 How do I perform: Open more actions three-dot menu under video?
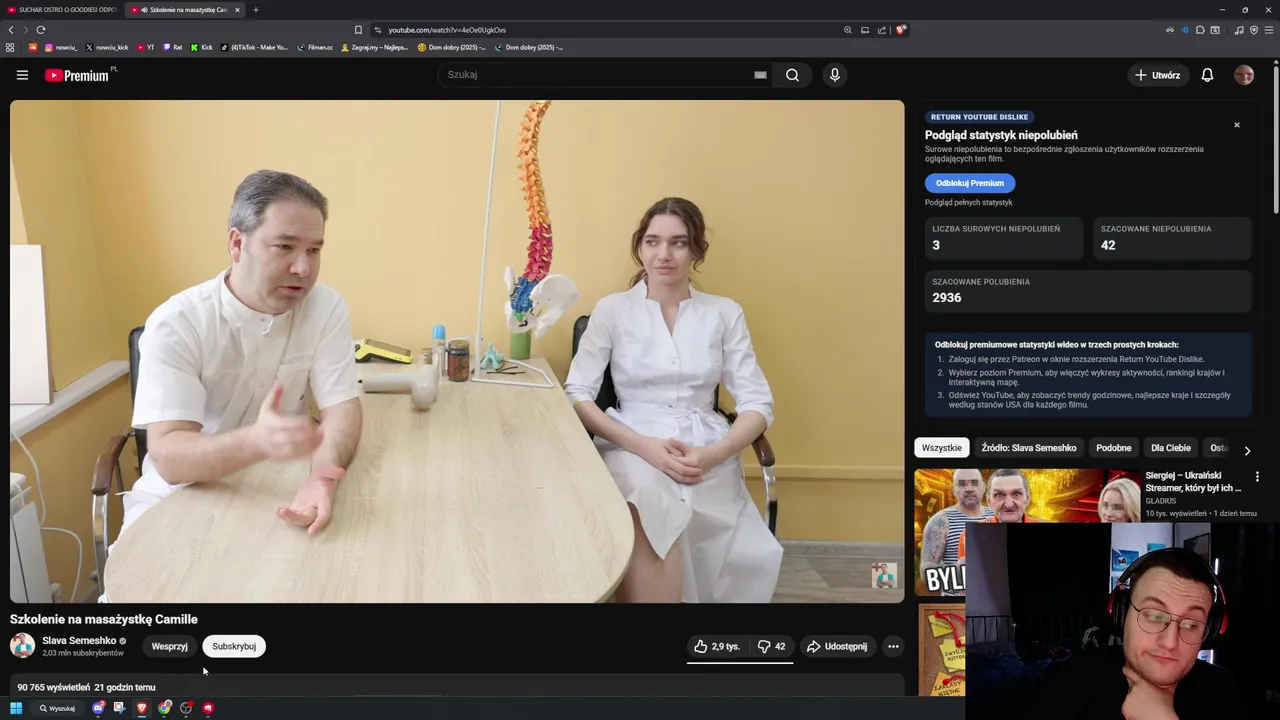click(893, 646)
